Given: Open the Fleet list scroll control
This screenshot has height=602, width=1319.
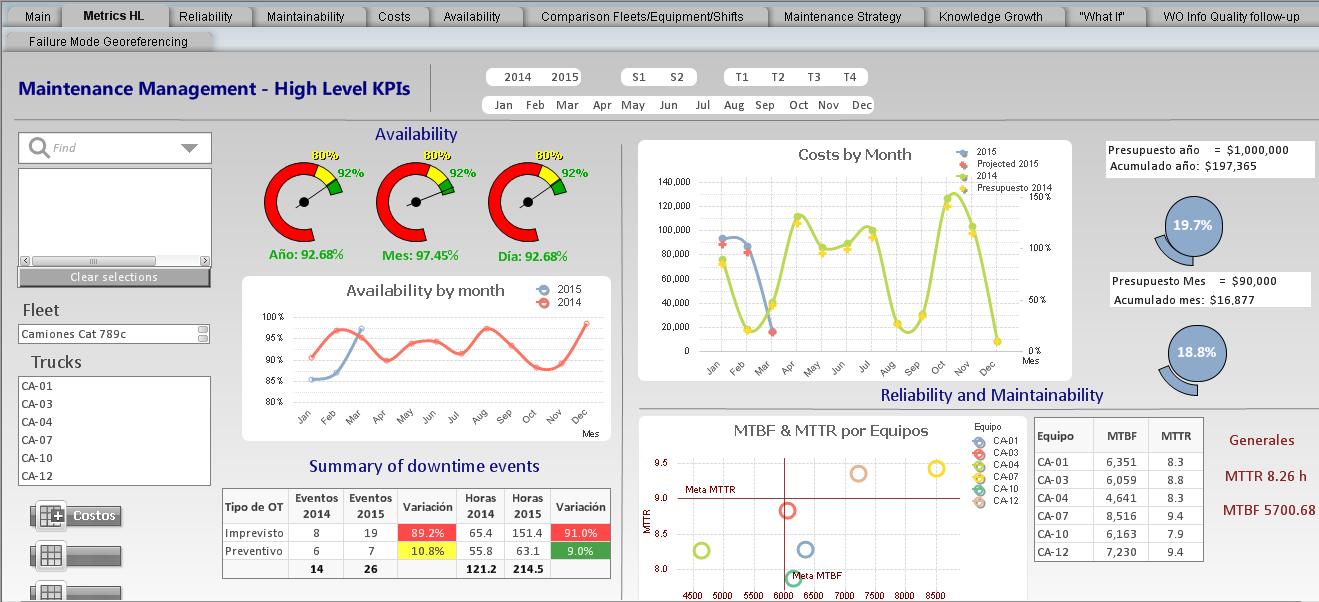Looking at the screenshot, I should 203,333.
